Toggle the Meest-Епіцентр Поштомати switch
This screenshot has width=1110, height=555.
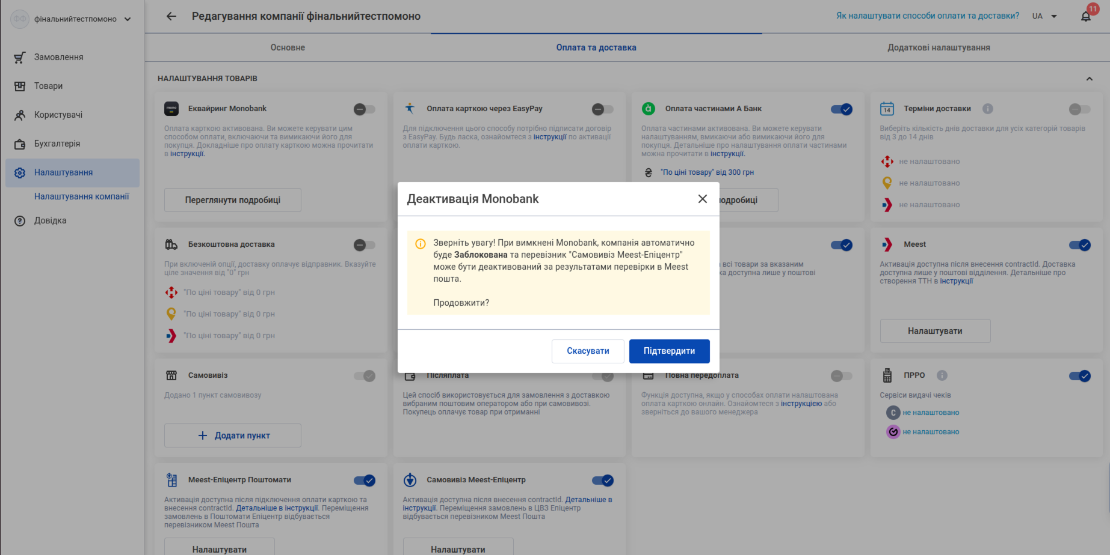[x=365, y=481]
